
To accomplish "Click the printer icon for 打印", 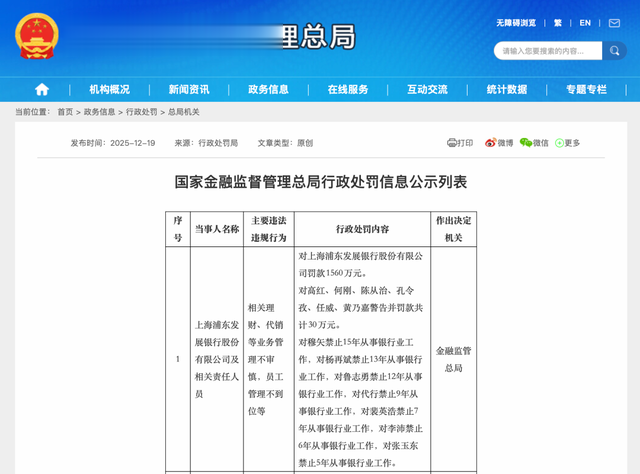I will point(451,142).
